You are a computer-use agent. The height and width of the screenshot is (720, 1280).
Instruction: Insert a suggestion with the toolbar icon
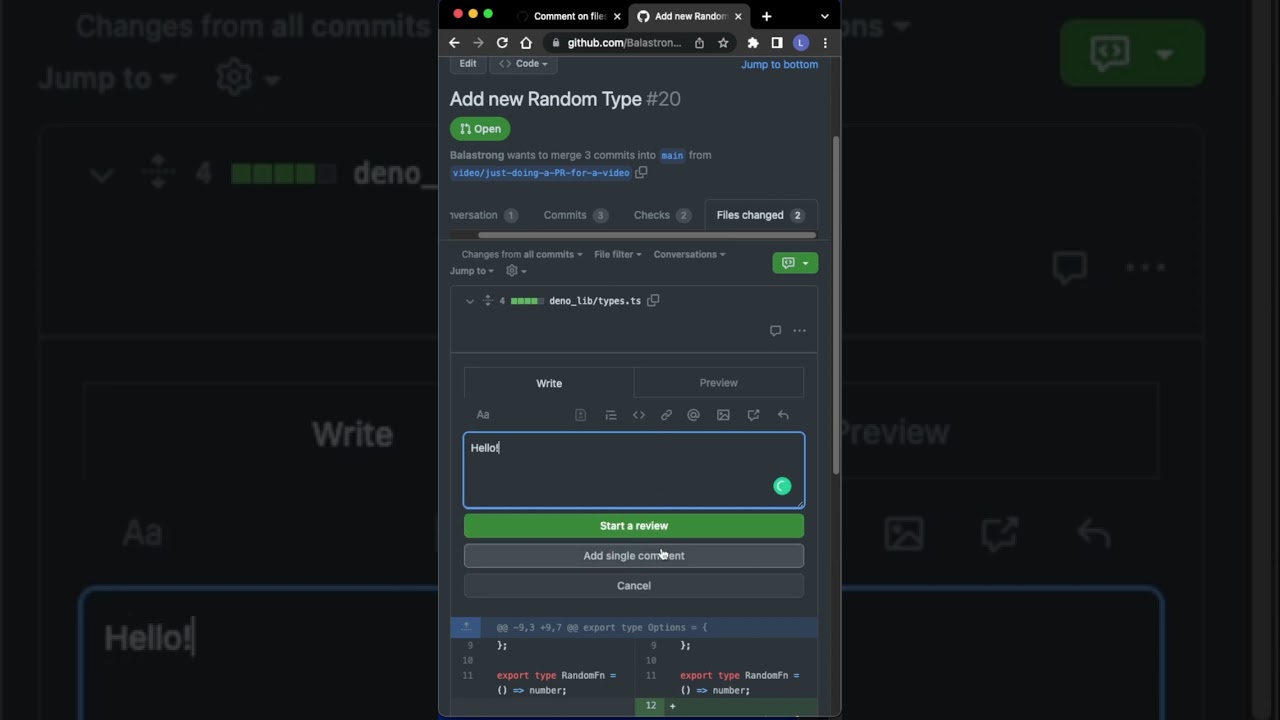click(x=580, y=415)
